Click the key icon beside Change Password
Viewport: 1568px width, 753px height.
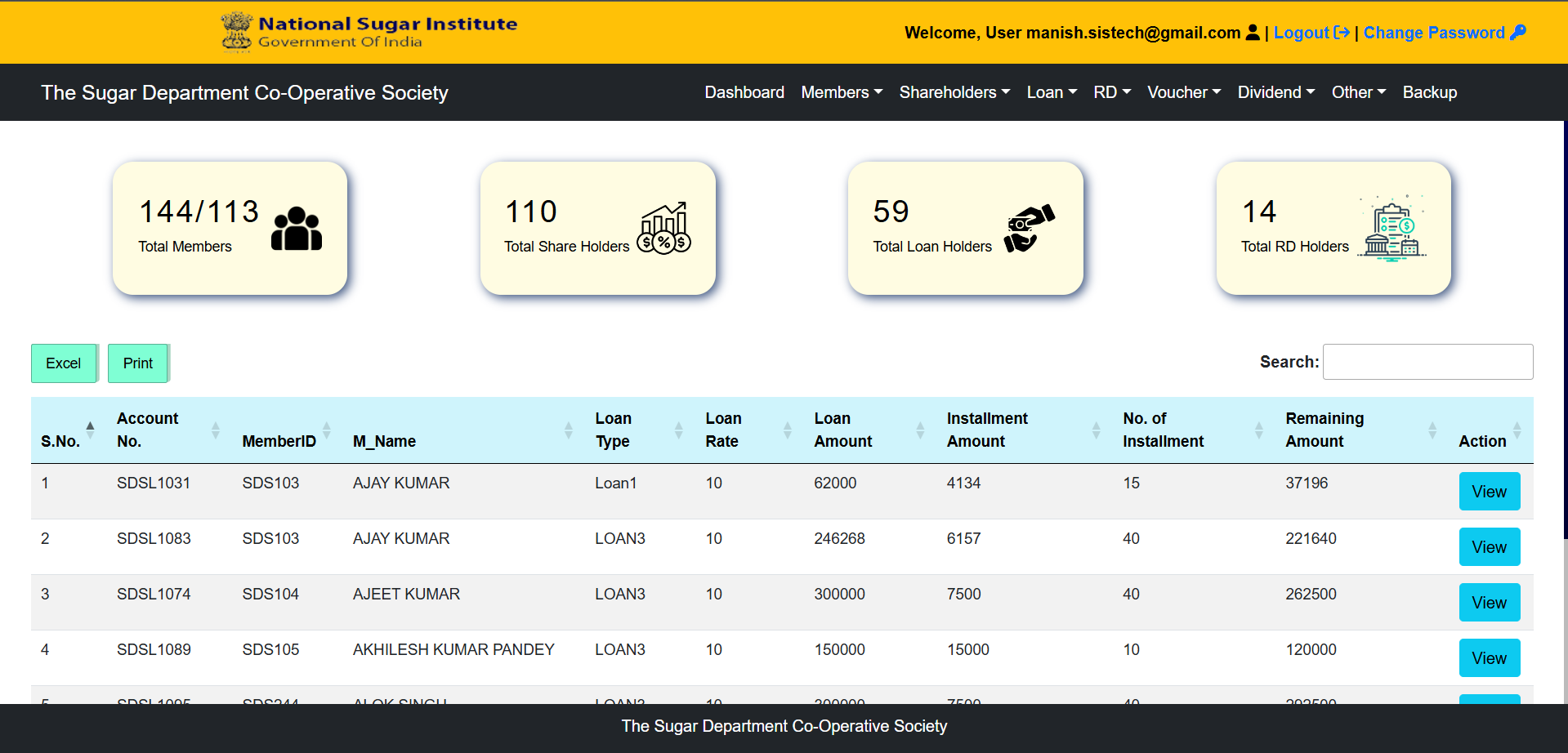pos(1518,33)
